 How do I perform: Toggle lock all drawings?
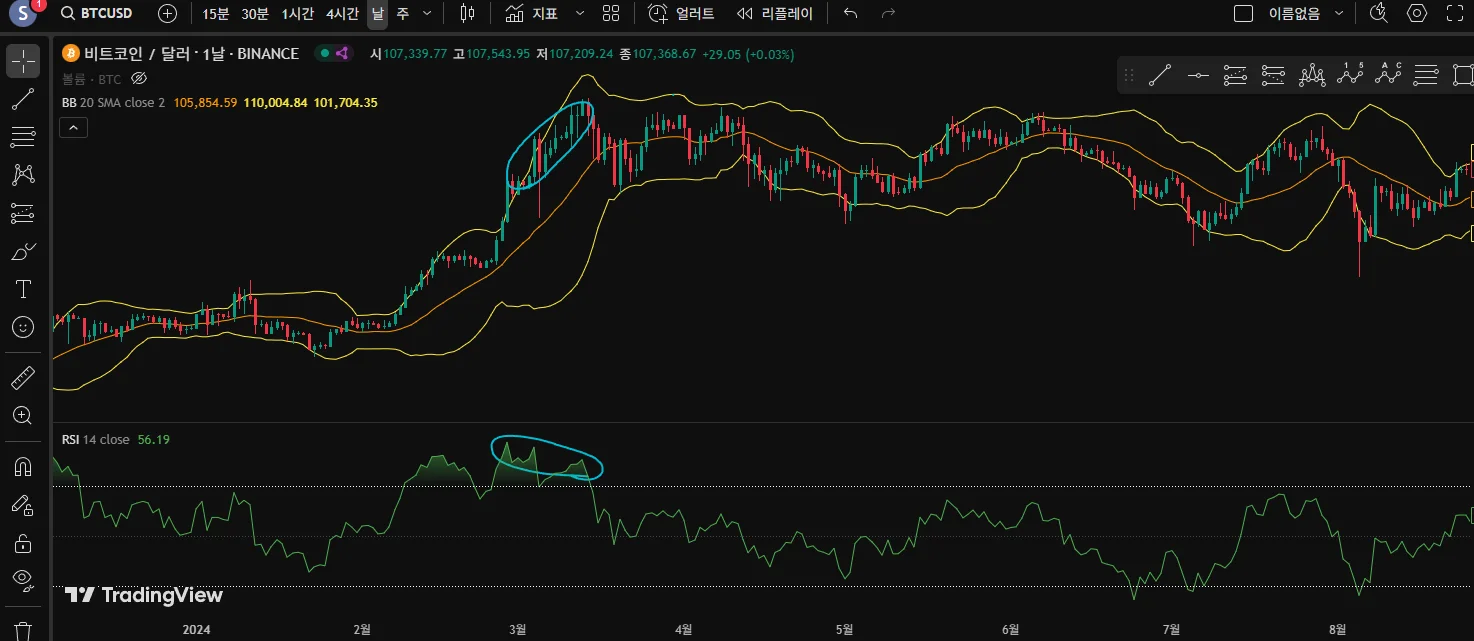[23, 543]
